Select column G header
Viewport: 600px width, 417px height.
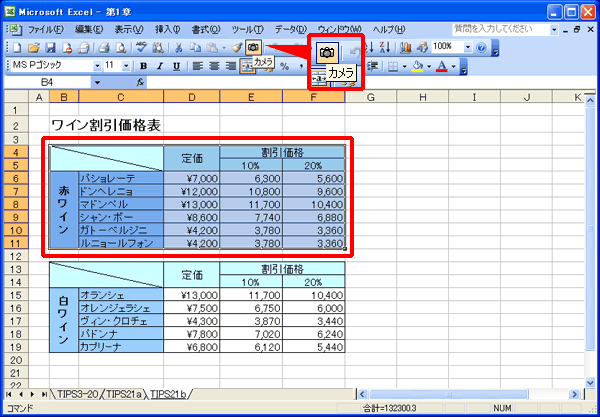(x=370, y=97)
